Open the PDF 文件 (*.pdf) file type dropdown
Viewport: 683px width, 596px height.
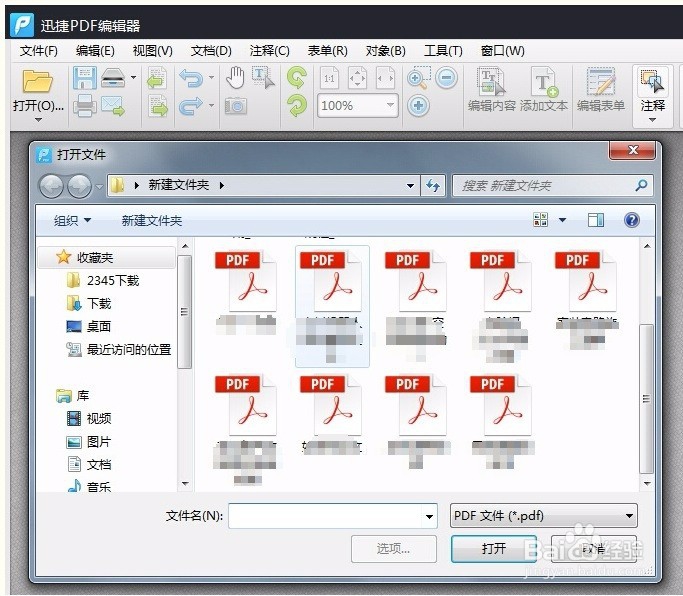(544, 516)
